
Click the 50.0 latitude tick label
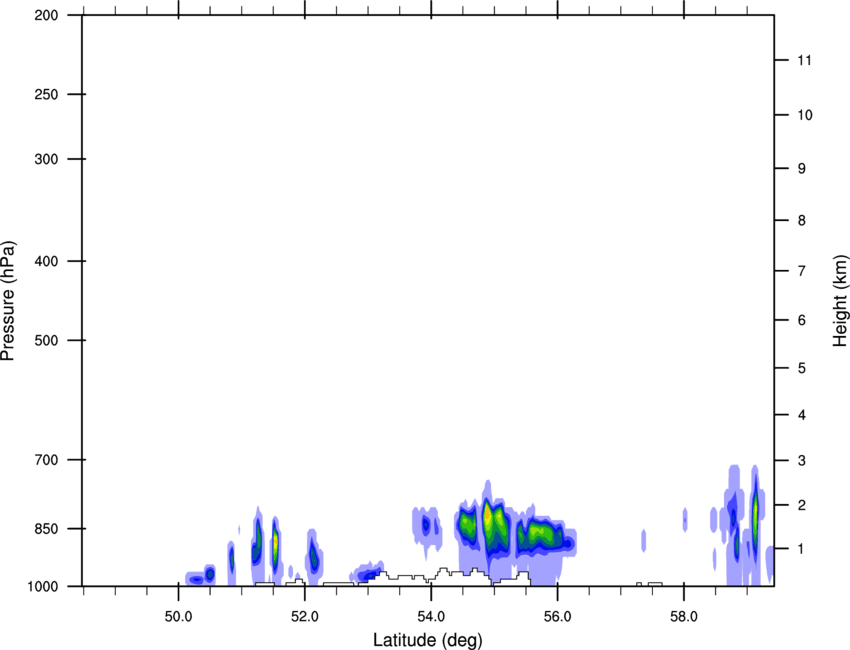178,616
